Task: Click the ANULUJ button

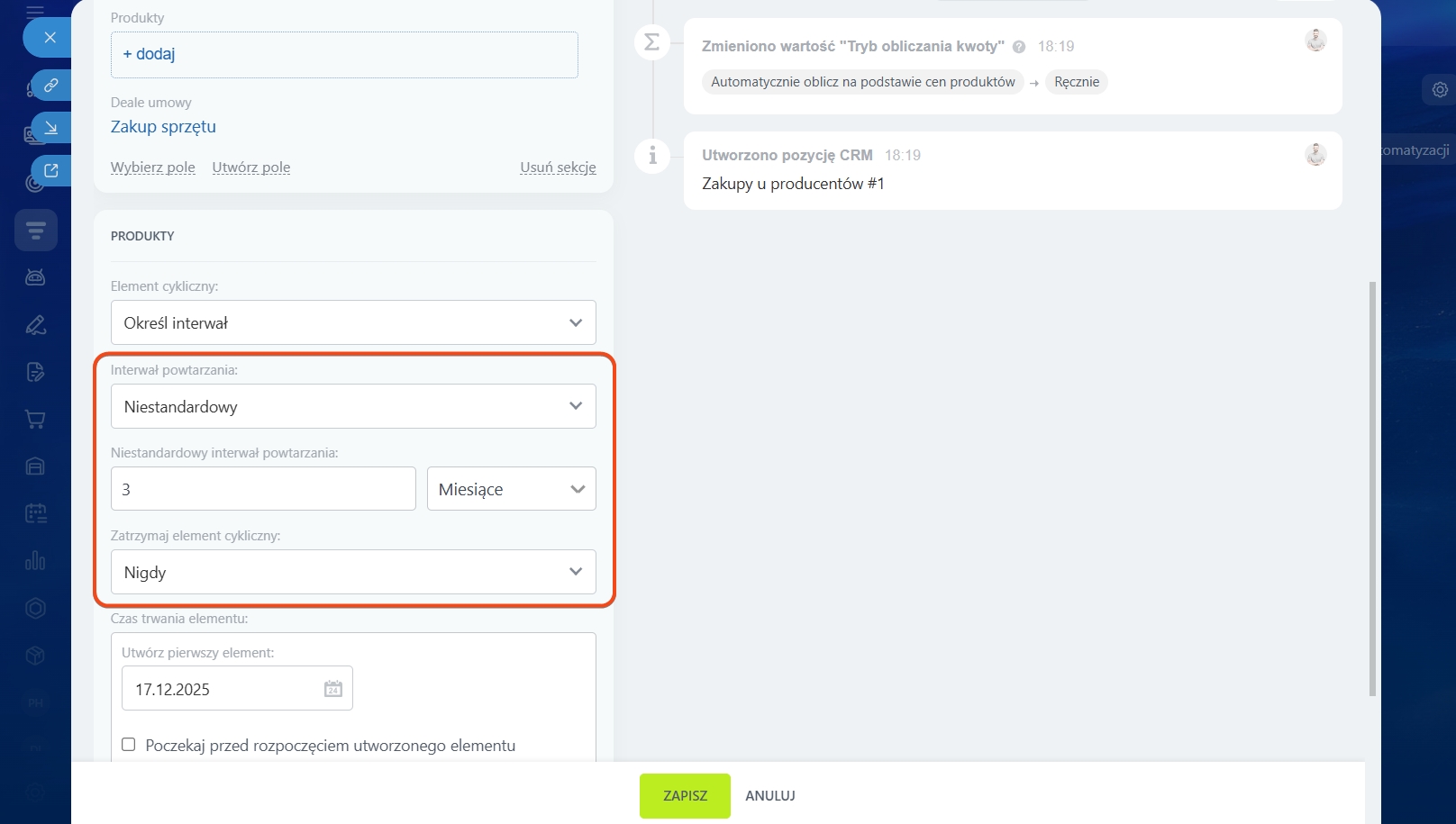Action: 769,796
